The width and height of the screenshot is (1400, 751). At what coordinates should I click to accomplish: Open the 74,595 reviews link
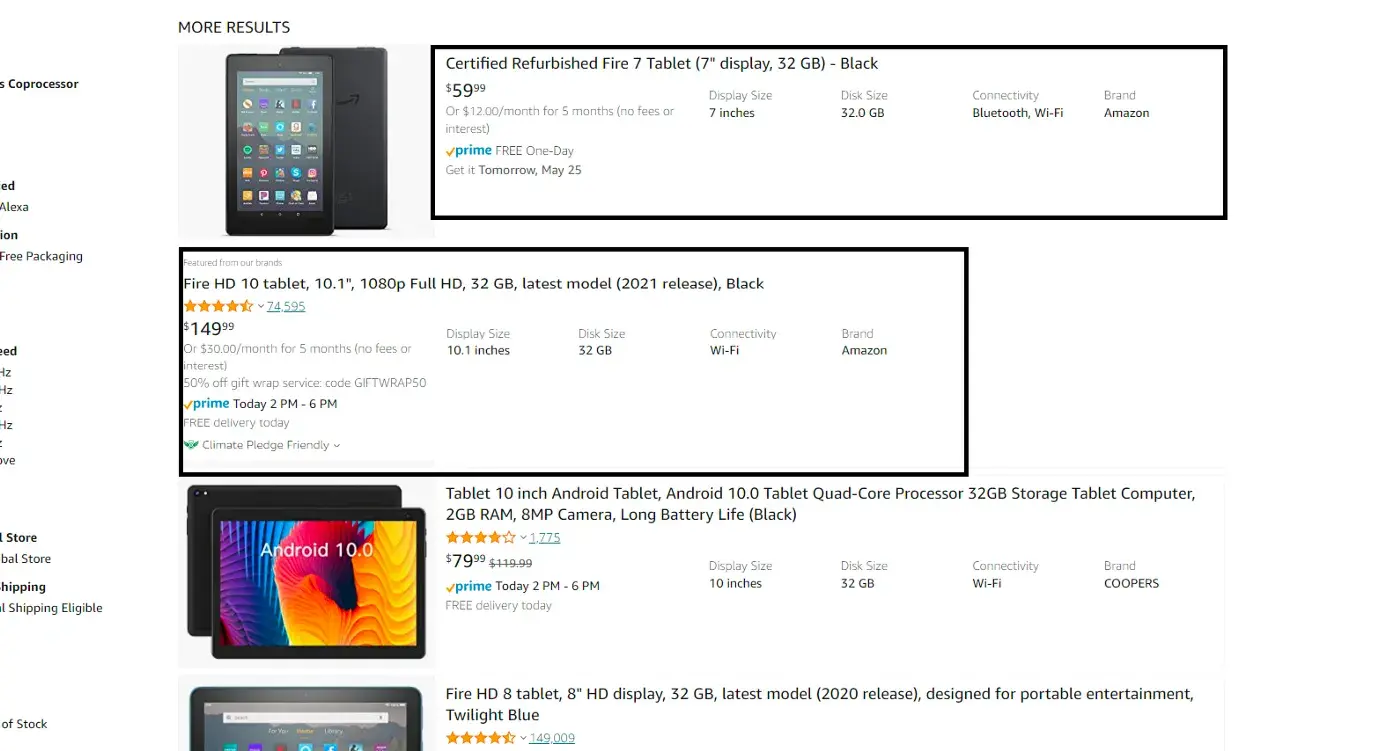coord(286,306)
